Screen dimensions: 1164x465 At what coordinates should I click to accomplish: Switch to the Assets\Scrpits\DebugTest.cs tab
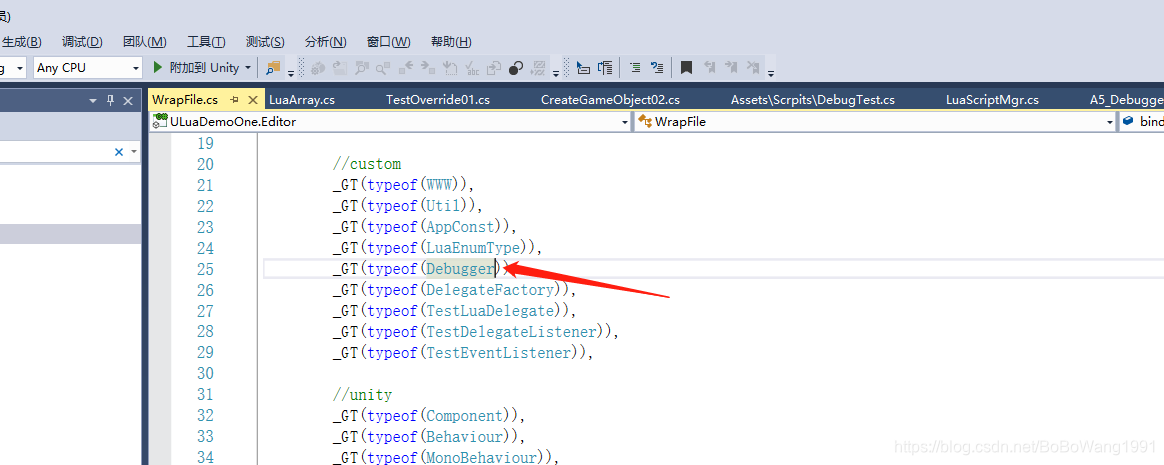(813, 100)
